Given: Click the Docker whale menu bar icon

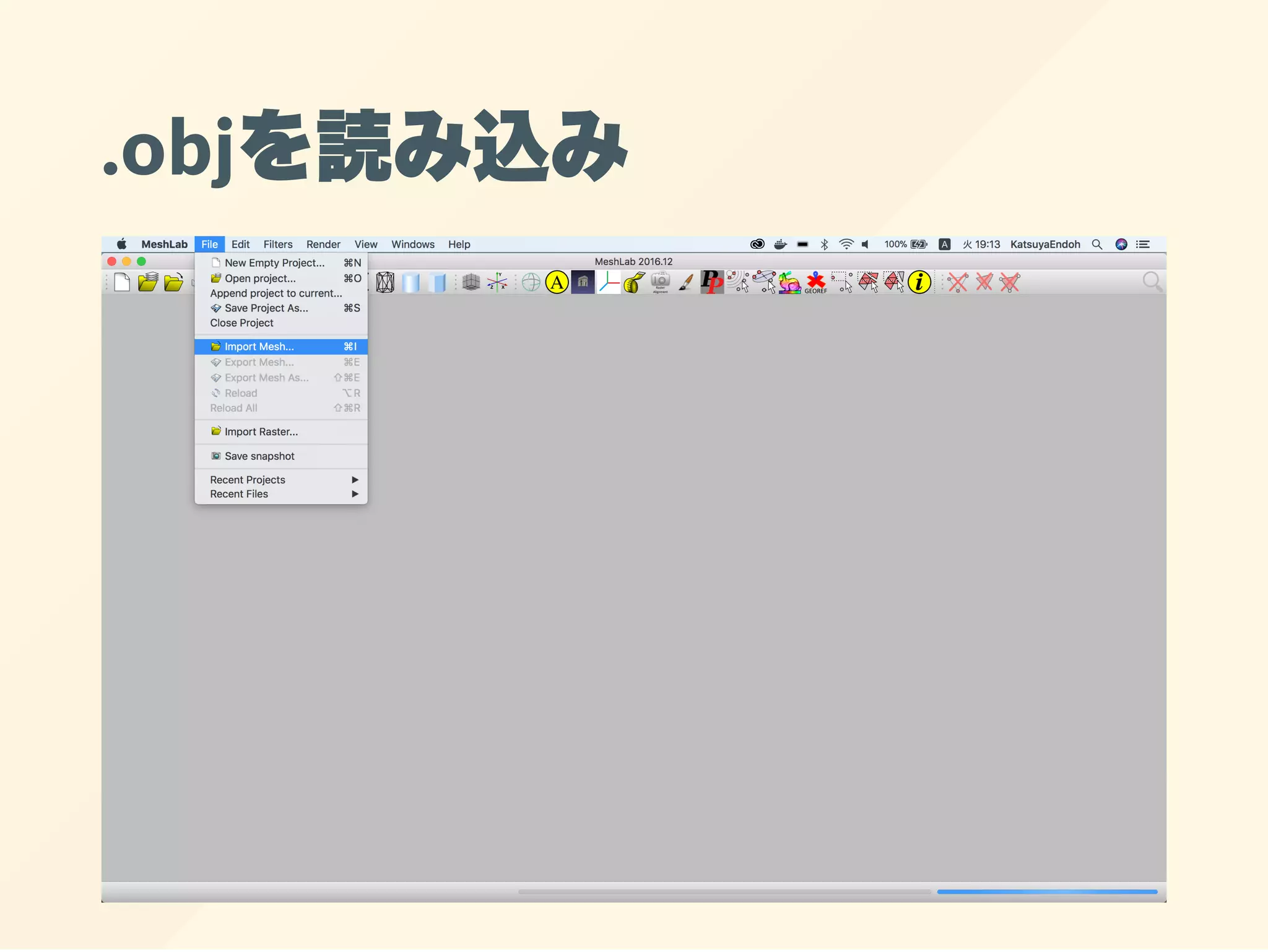Looking at the screenshot, I should pos(780,244).
